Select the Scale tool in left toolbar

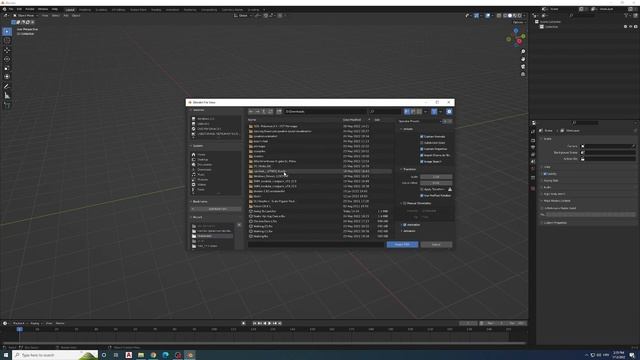pos(7,68)
